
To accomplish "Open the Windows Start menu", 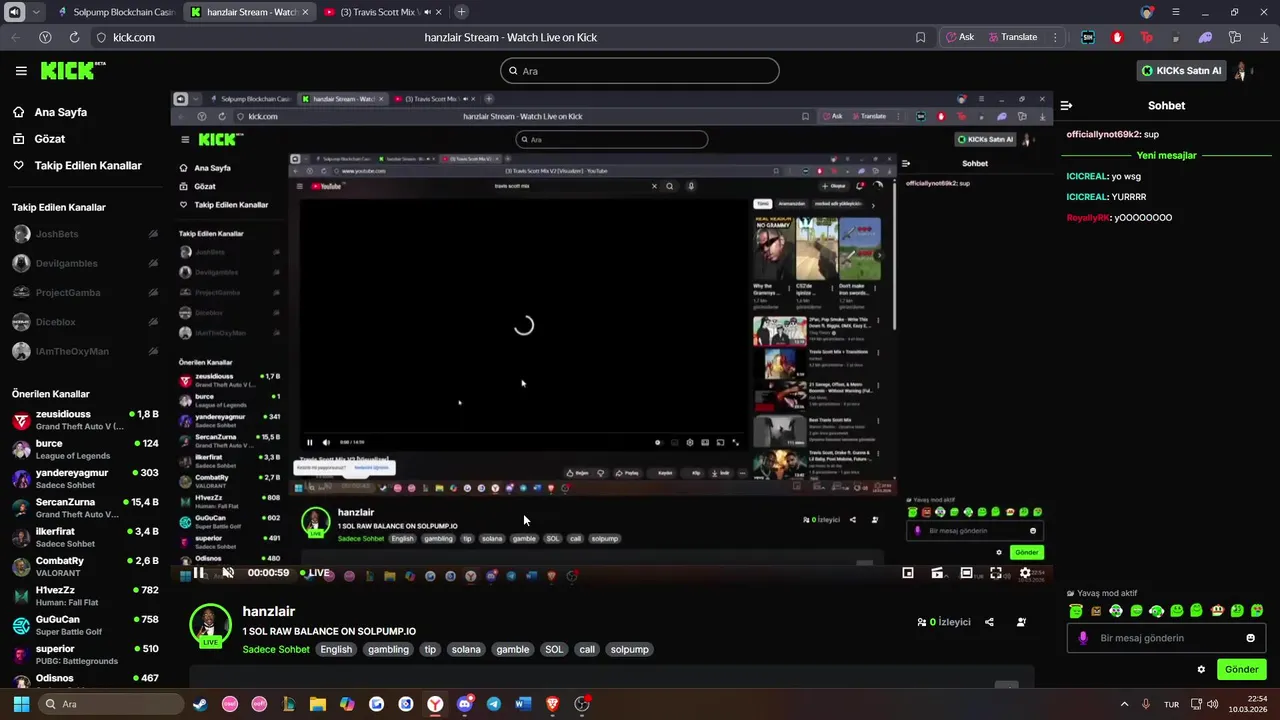I will click(x=21, y=704).
